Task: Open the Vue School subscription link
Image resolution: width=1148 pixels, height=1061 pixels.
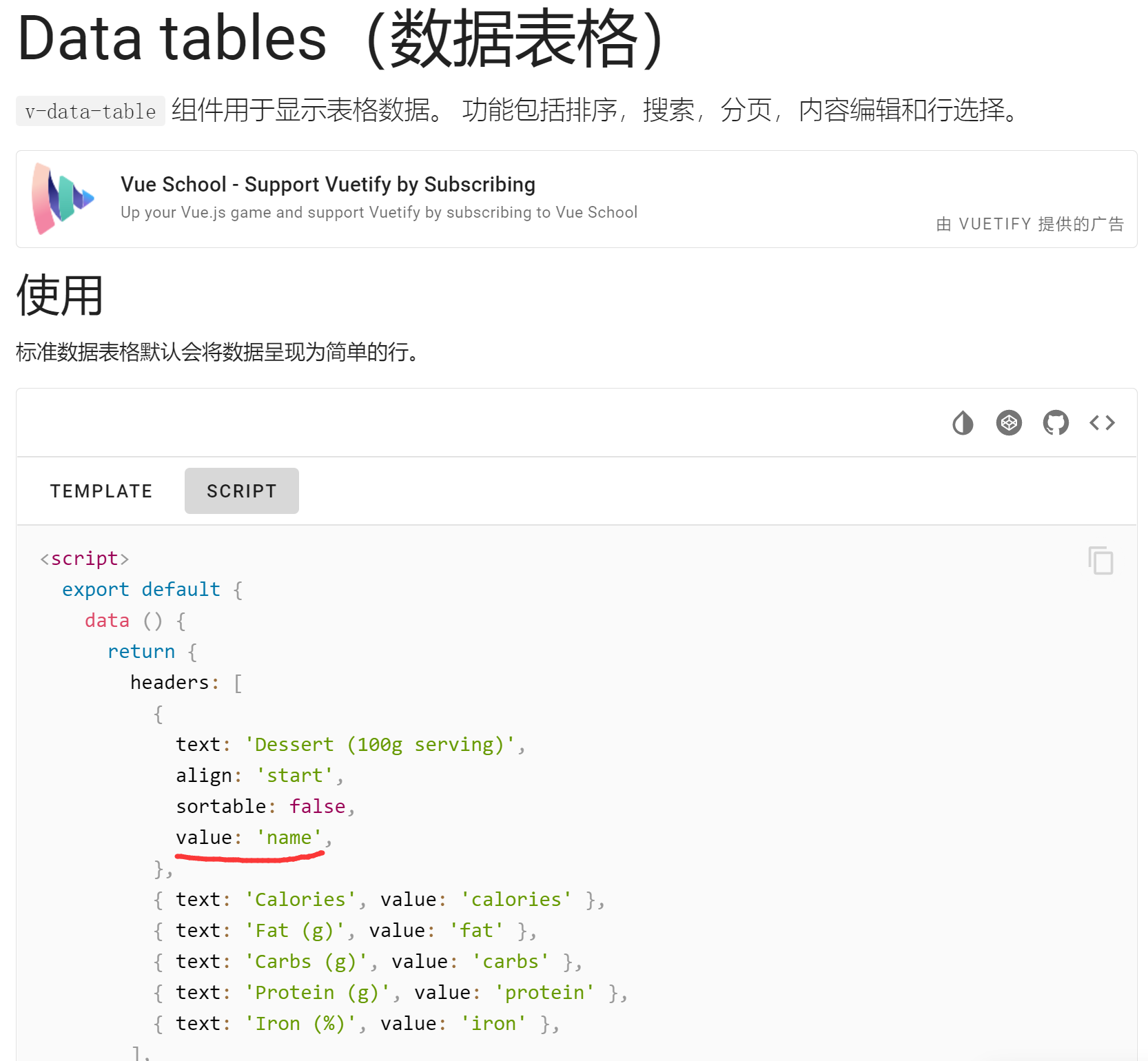Action: 327,184
